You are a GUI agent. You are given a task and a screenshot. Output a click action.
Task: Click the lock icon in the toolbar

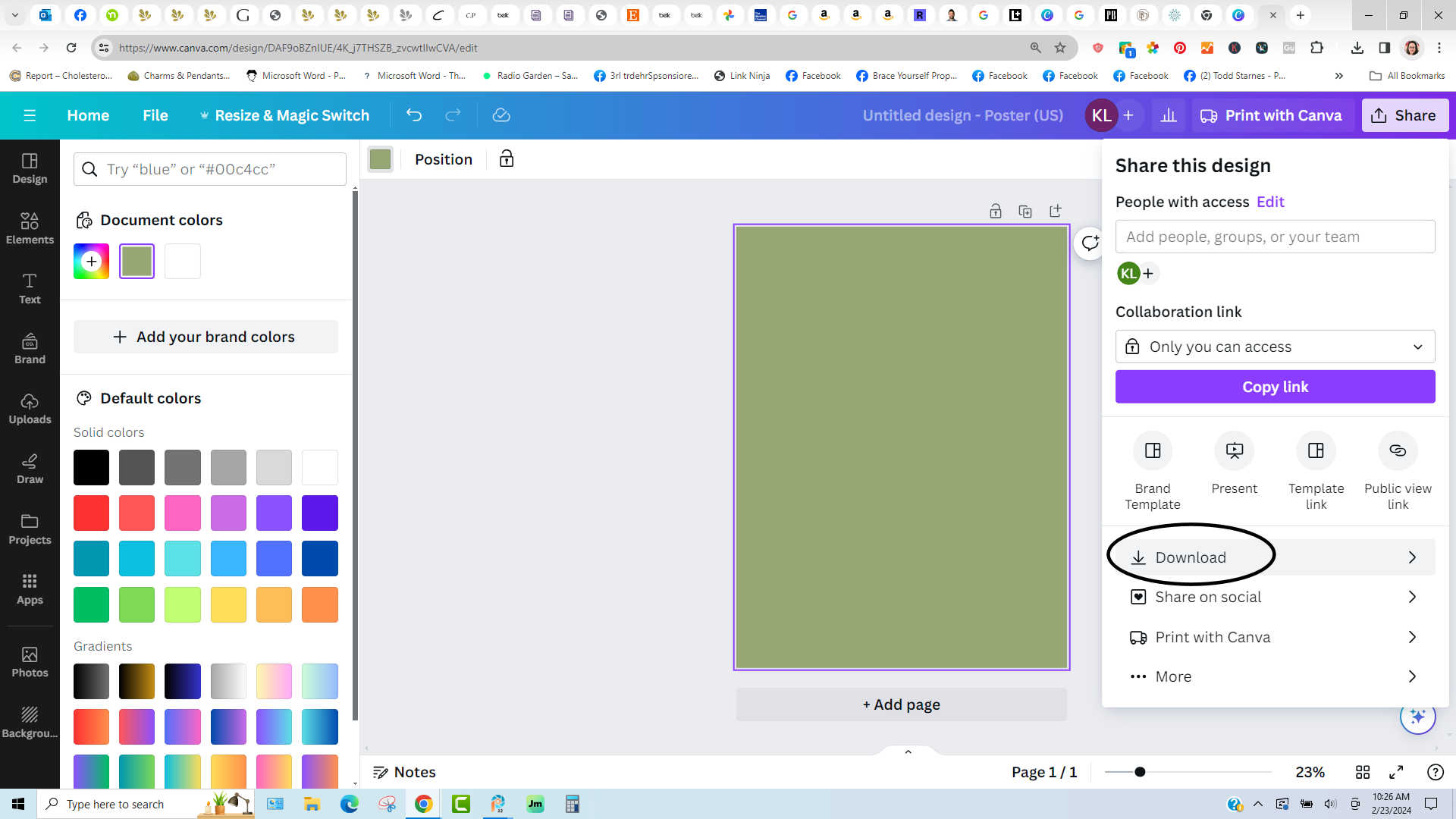[x=507, y=159]
